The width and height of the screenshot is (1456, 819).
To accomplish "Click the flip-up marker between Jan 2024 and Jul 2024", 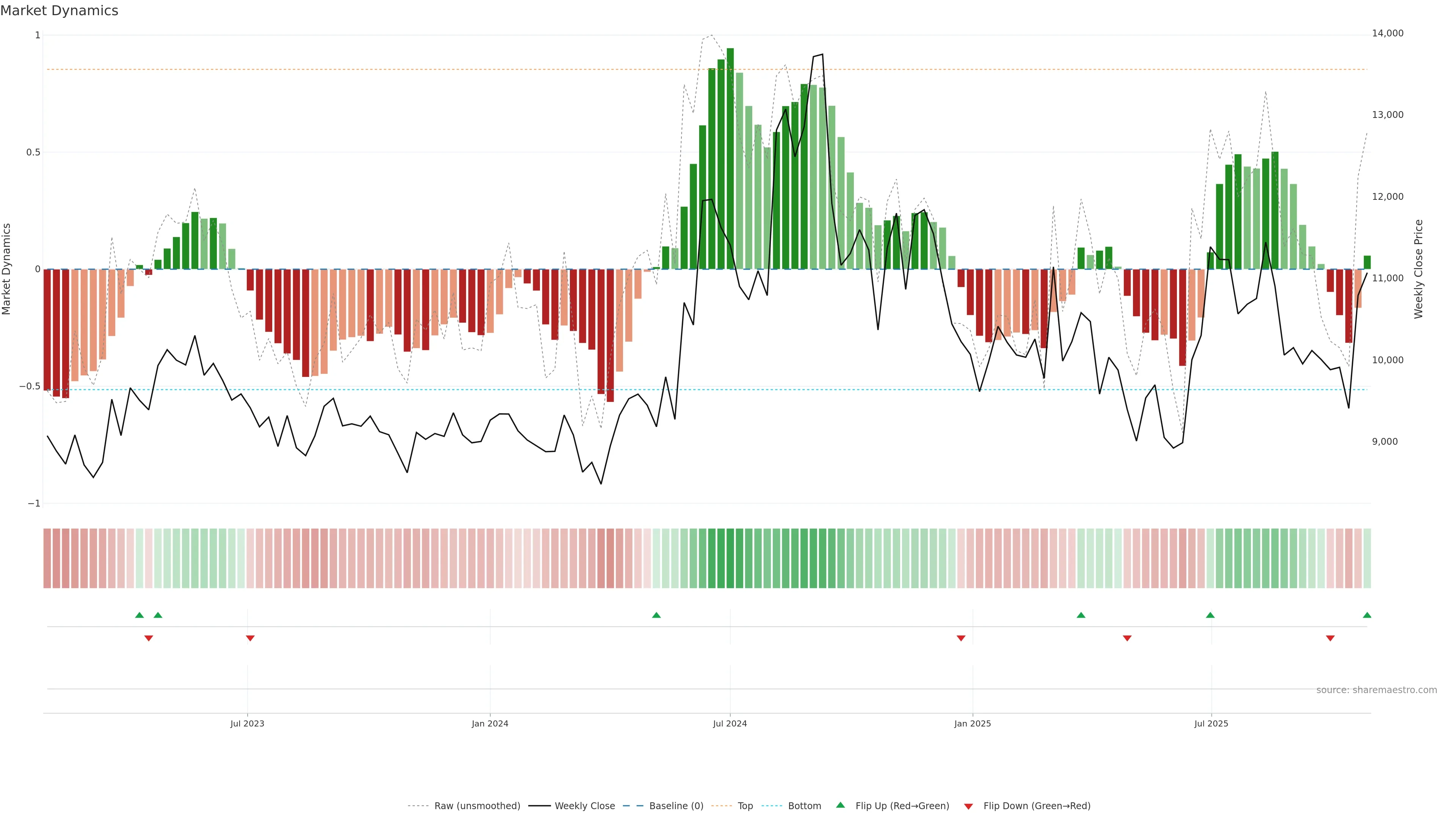I will tap(656, 615).
